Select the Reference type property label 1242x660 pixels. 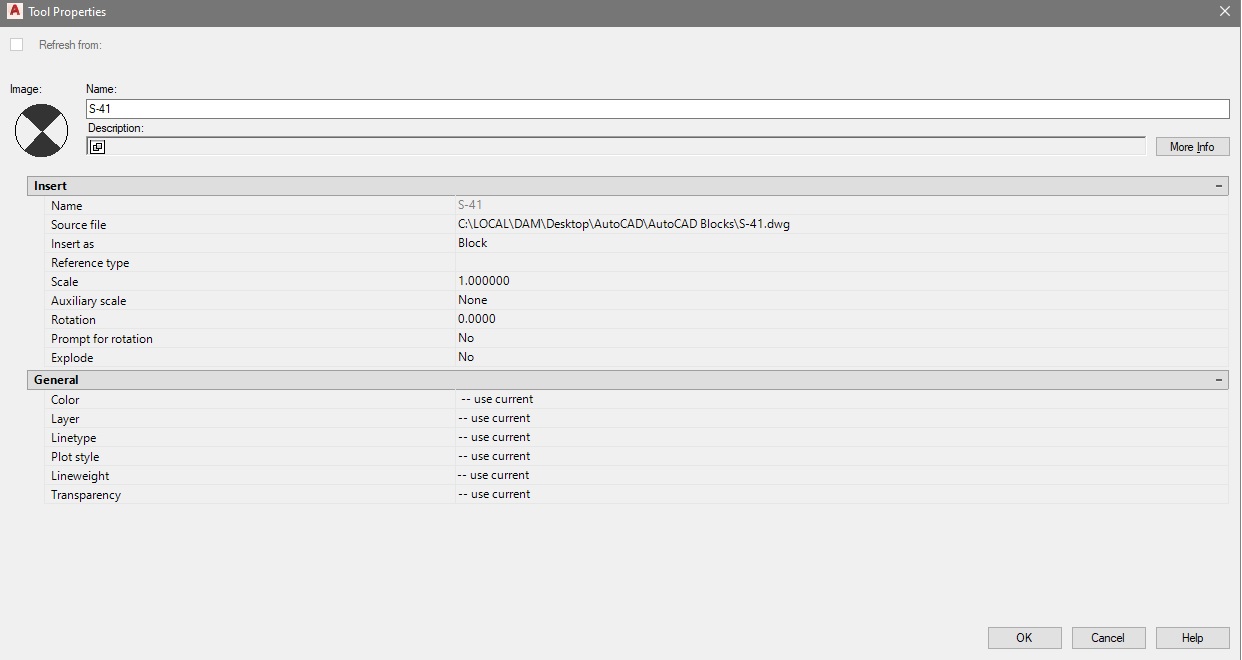pos(90,263)
